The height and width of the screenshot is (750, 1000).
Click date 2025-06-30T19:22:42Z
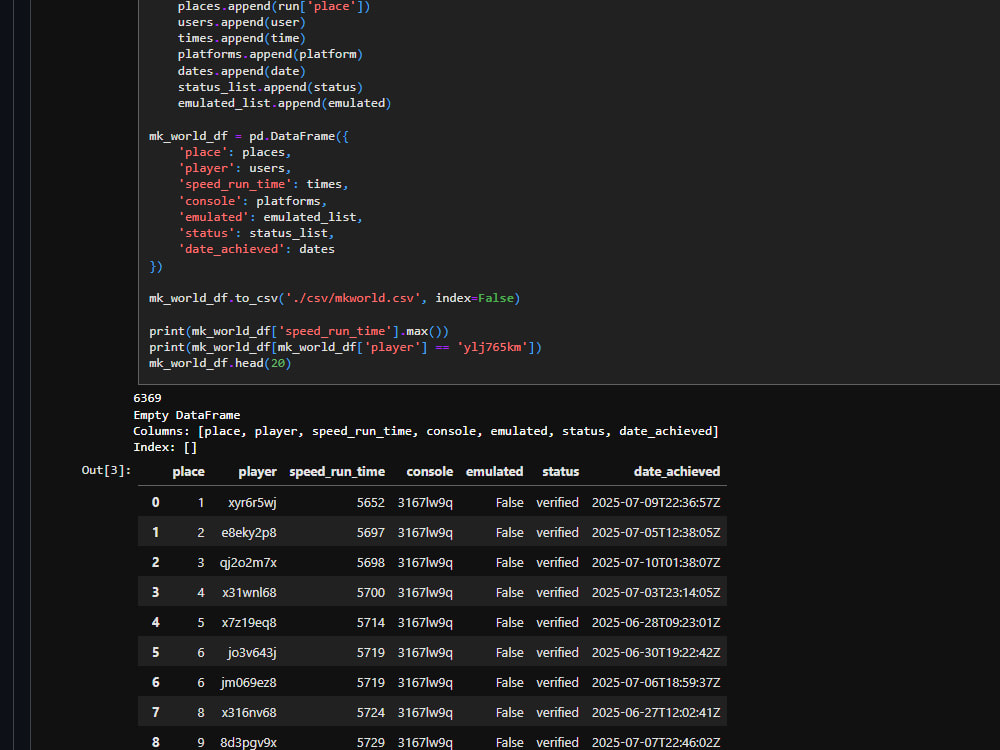click(656, 652)
